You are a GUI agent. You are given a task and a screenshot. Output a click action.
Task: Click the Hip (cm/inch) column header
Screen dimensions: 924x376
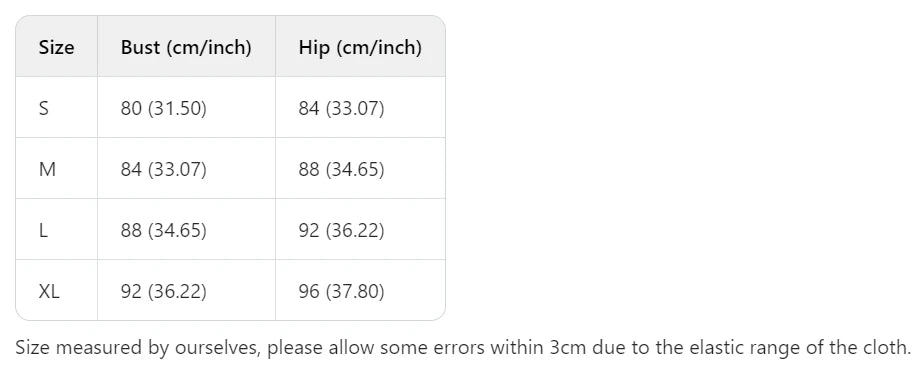pos(360,47)
